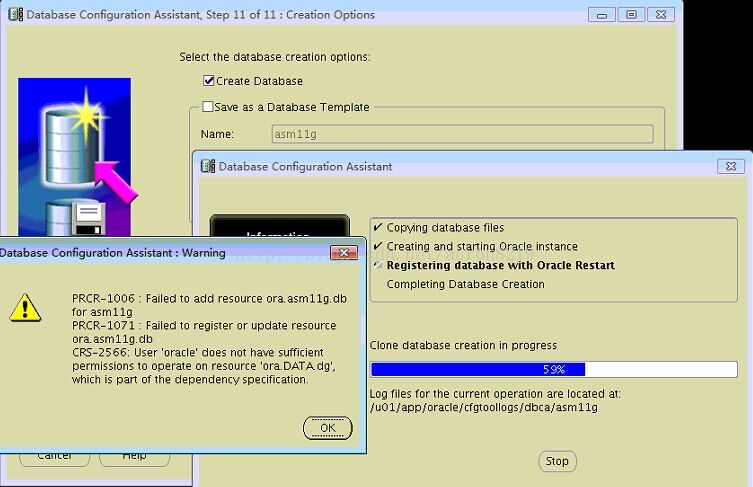
Task: Stop the clone database creation
Action: coord(557,461)
